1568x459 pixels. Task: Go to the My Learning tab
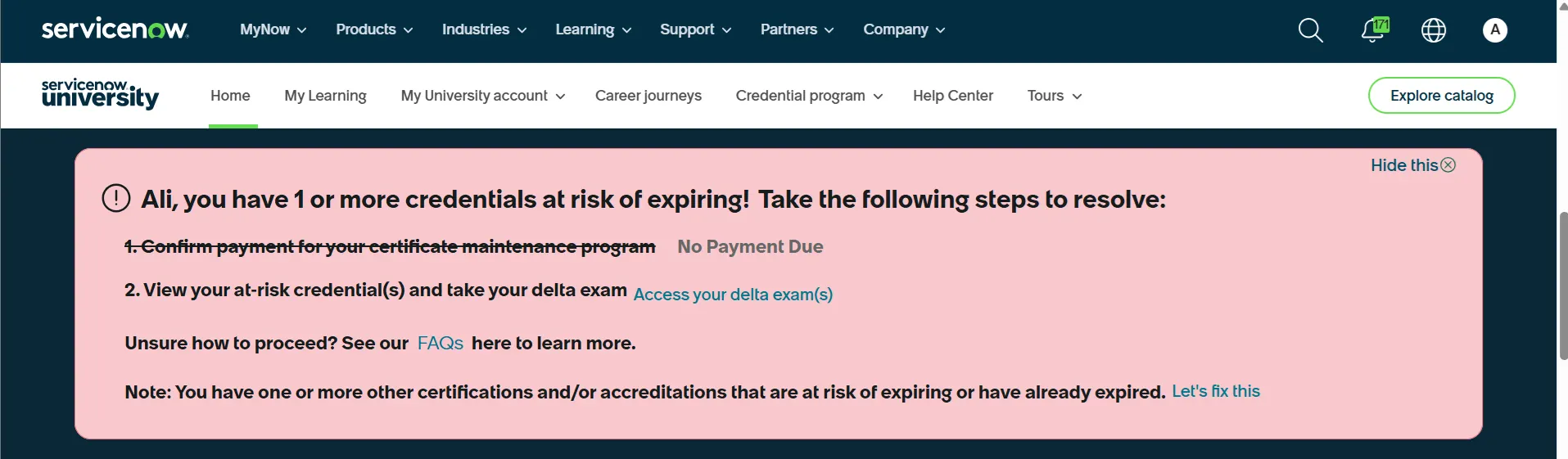[325, 96]
